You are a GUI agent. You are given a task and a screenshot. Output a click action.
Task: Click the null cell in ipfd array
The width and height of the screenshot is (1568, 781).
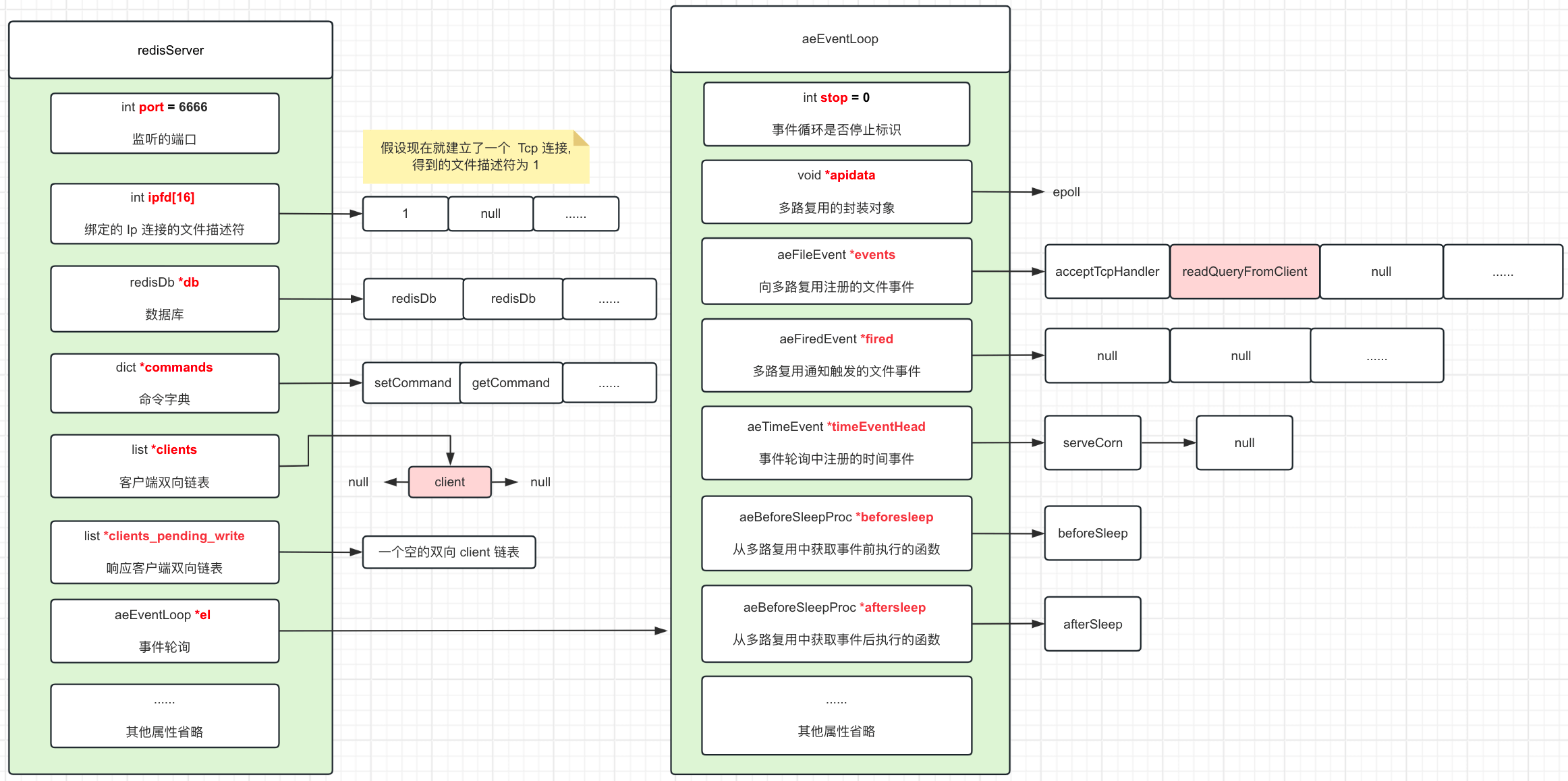pos(491,214)
